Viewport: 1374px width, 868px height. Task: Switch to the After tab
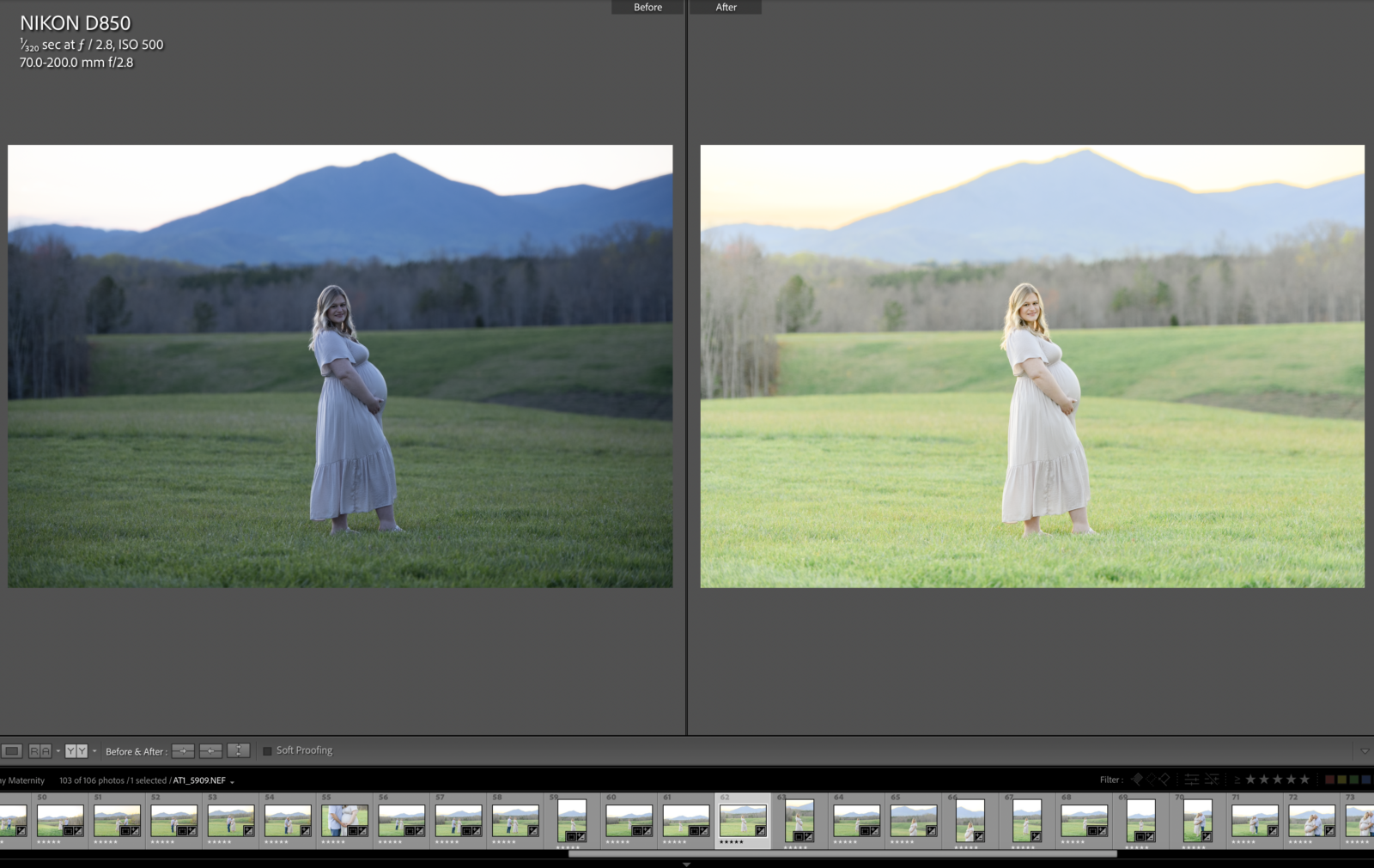tap(726, 7)
